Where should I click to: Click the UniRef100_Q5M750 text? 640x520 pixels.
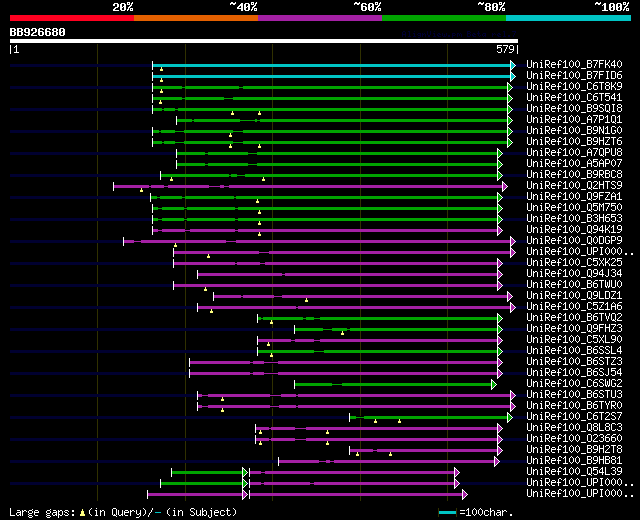tap(574, 207)
